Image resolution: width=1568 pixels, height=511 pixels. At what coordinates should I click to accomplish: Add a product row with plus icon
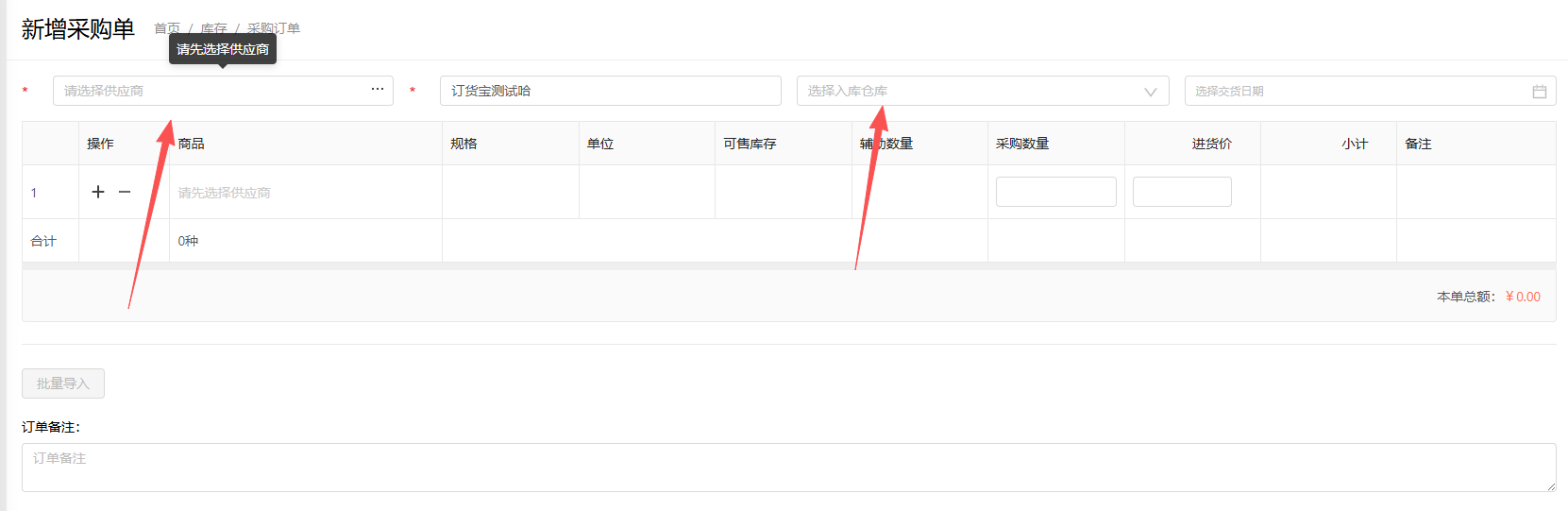[x=98, y=192]
